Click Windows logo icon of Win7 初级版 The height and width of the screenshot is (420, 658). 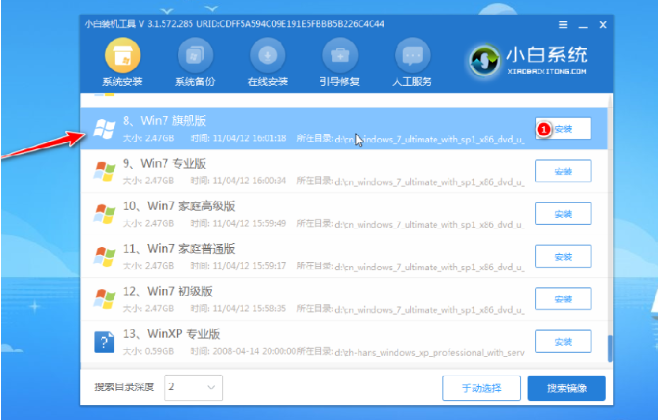pyautogui.click(x=104, y=299)
